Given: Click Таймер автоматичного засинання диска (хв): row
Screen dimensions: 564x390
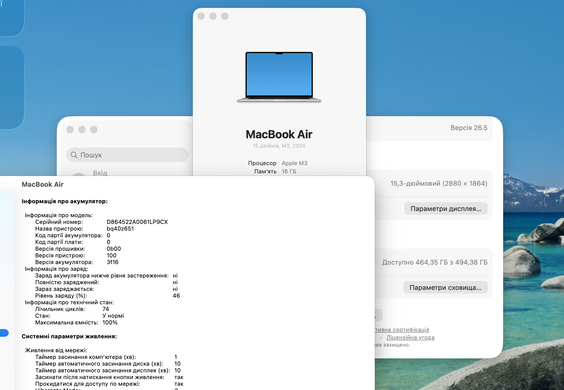Looking at the screenshot, I should 108,364.
